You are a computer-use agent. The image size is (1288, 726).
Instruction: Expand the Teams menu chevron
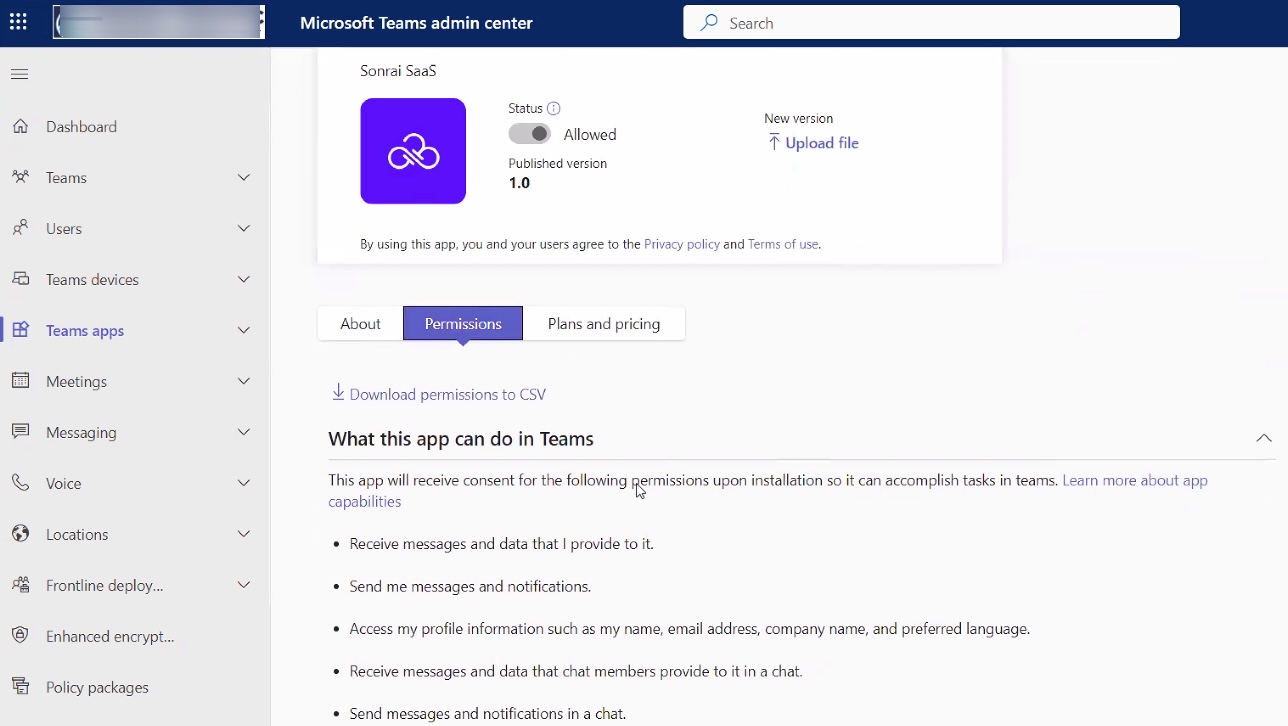point(244,177)
